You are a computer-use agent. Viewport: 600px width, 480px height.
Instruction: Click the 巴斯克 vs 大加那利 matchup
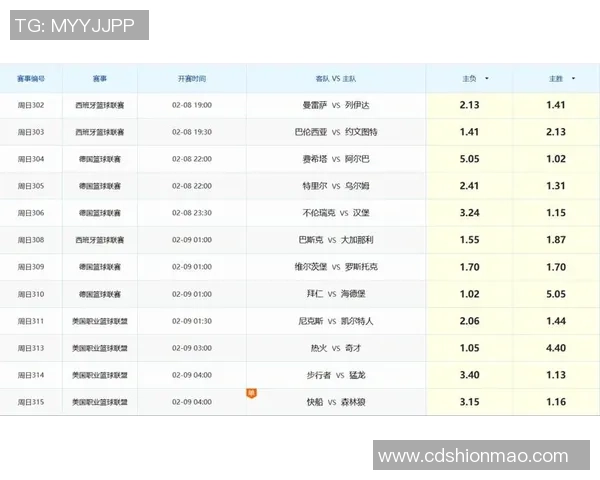point(336,240)
